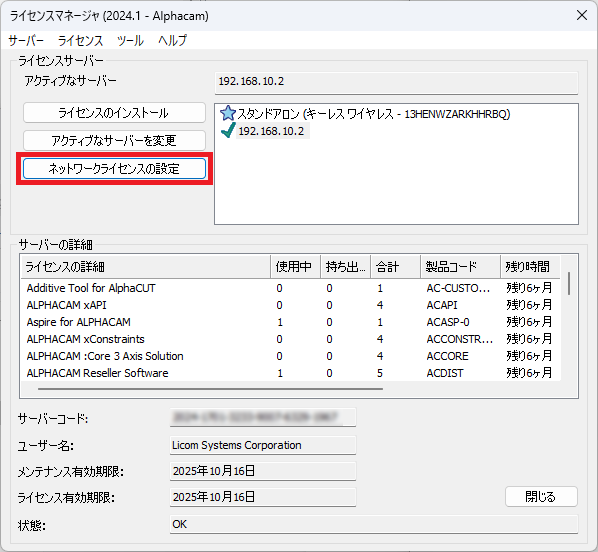Select the スタンドアロン keyless server entry
Viewport: 598px width, 552px height.
pyautogui.click(x=374, y=114)
